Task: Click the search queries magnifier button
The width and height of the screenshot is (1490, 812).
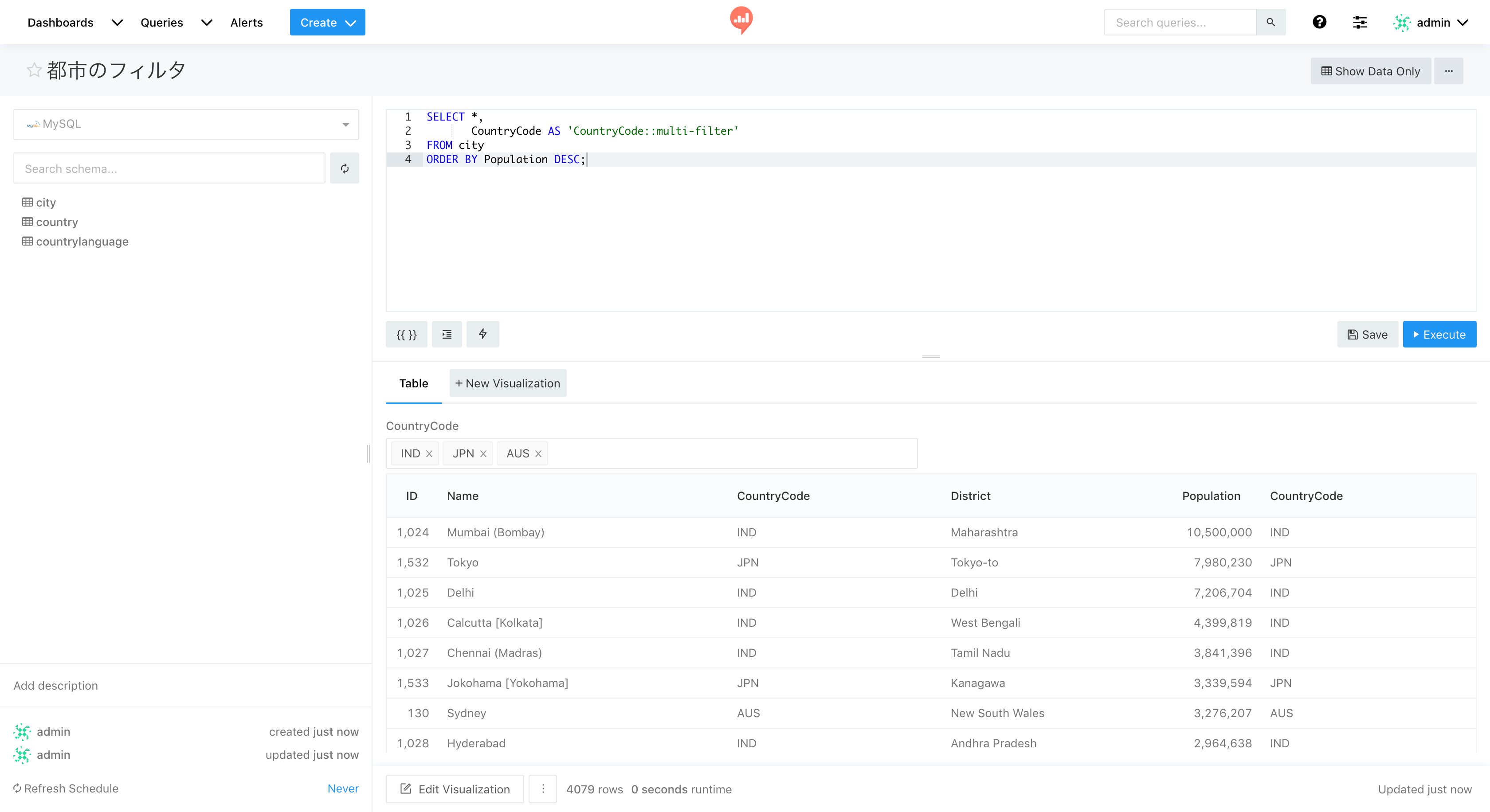Action: [x=1270, y=23]
